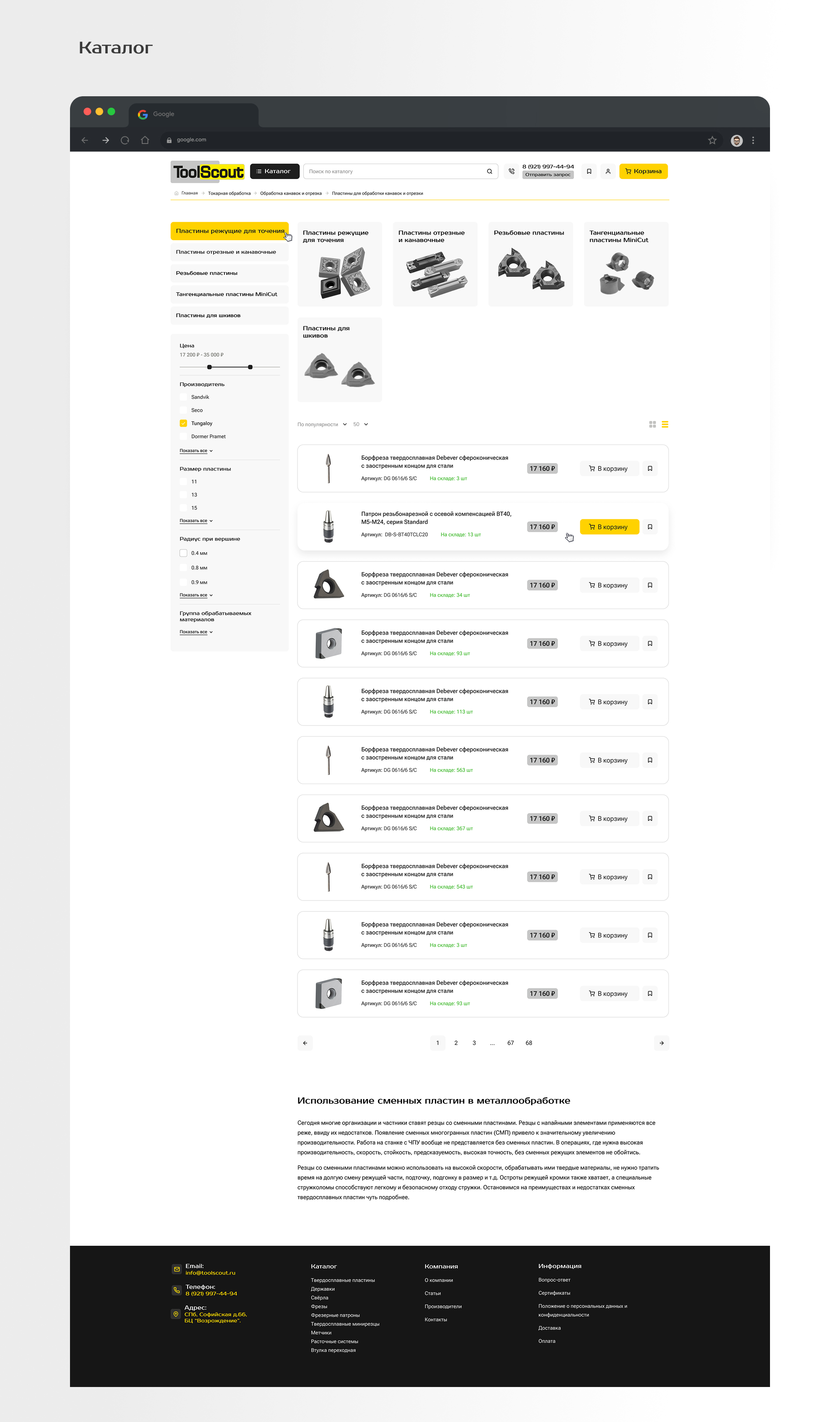Enable the Sandvik manufacturer checkbox

click(x=183, y=397)
